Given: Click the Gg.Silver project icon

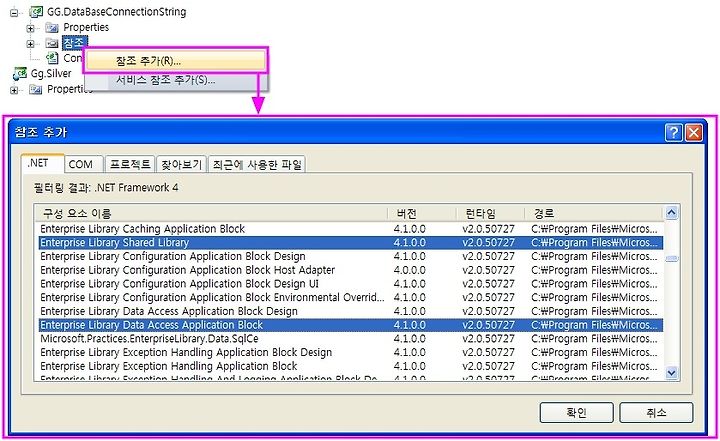Looking at the screenshot, I should coord(20,74).
